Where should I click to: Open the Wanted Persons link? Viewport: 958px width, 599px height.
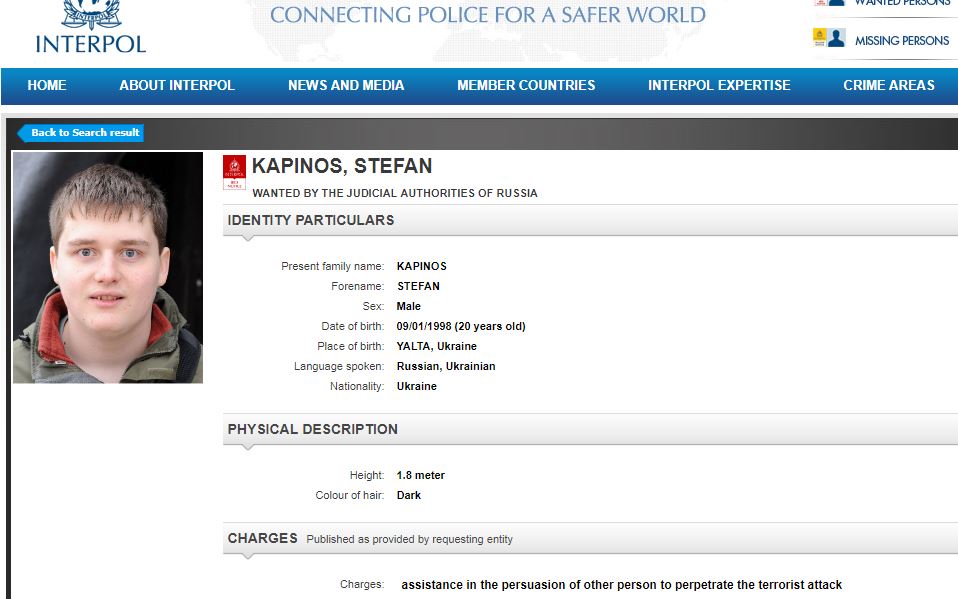point(901,3)
